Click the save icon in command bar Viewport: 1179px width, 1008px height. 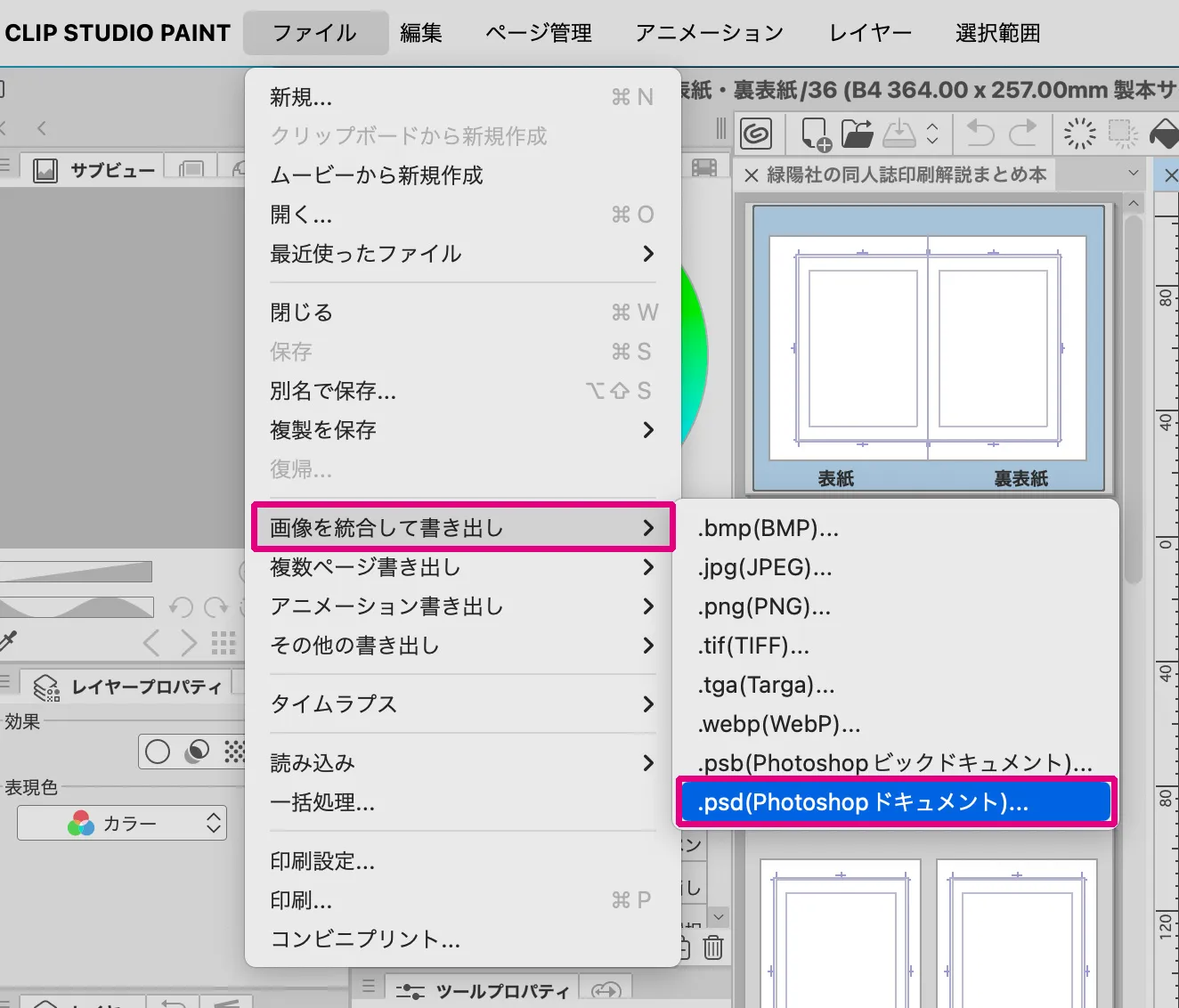899,134
